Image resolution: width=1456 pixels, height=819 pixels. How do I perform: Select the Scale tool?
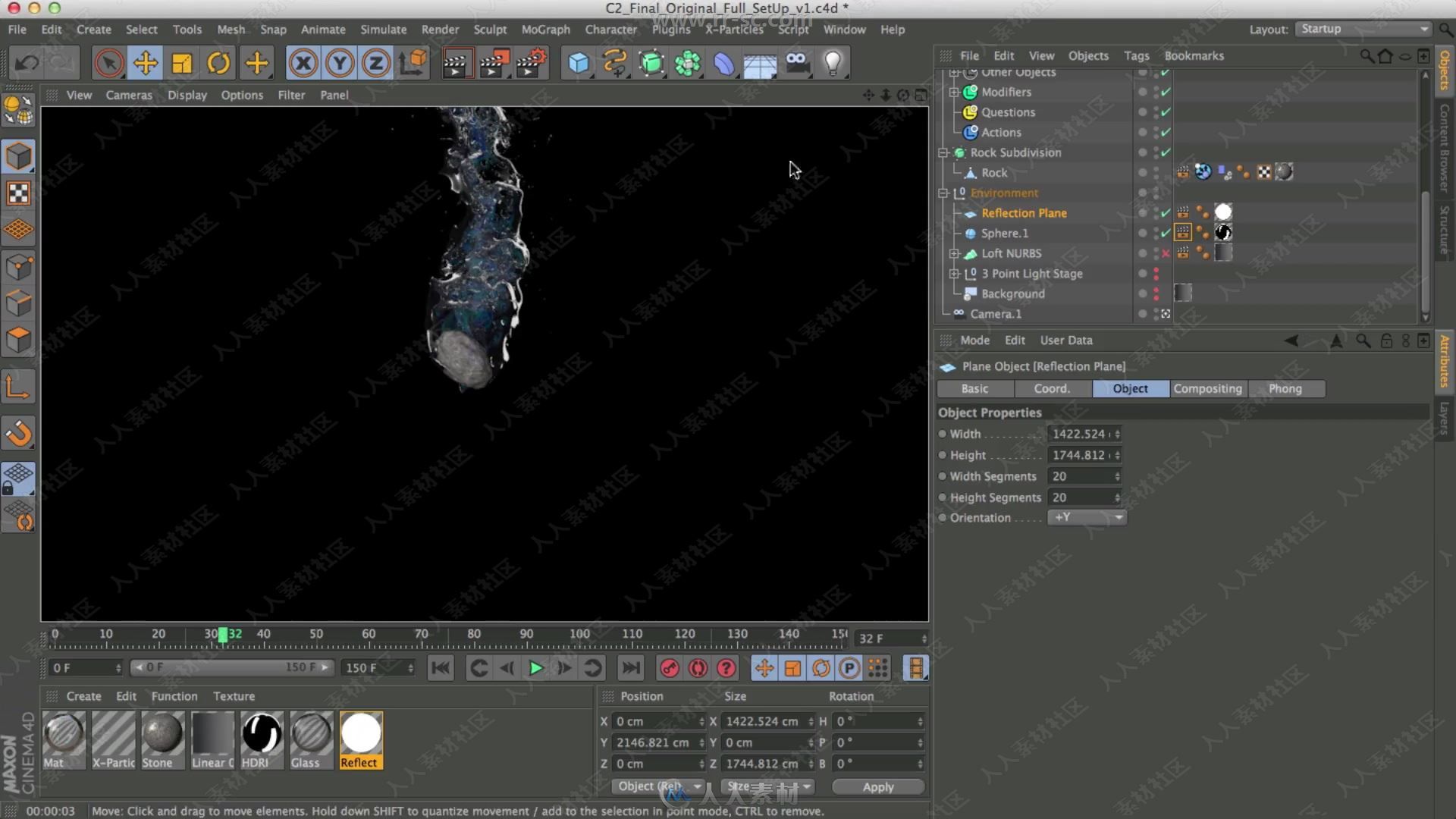click(x=183, y=63)
